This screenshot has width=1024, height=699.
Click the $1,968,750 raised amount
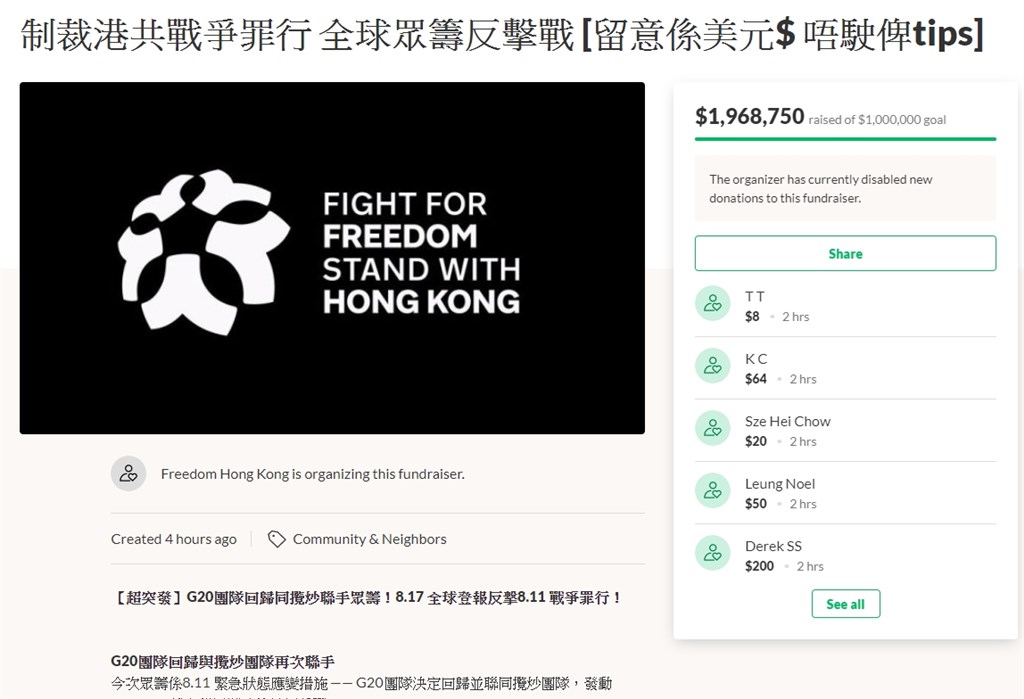pos(749,116)
